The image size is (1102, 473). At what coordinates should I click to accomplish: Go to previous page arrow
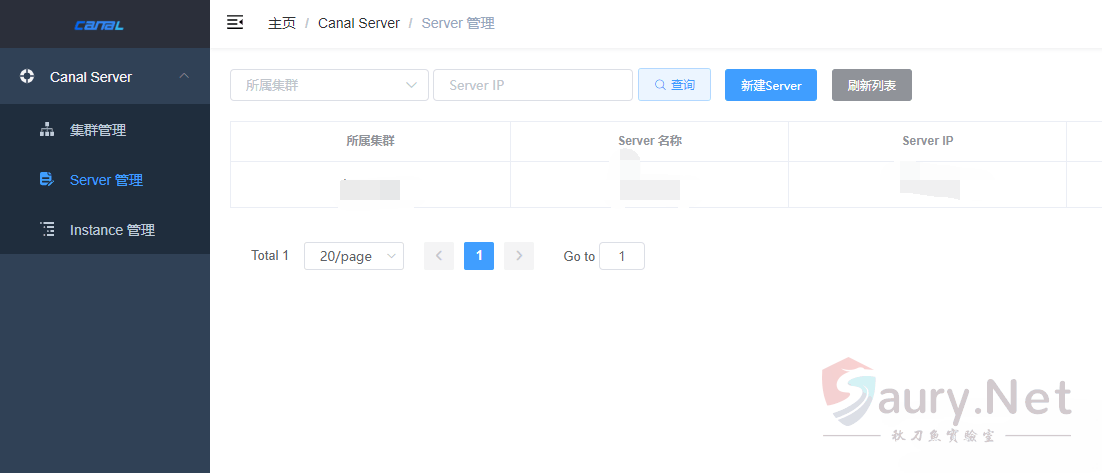pyautogui.click(x=439, y=256)
